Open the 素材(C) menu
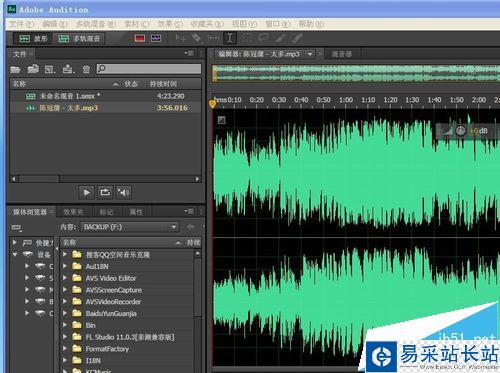Screen dimensions: 500x373 point(137,24)
